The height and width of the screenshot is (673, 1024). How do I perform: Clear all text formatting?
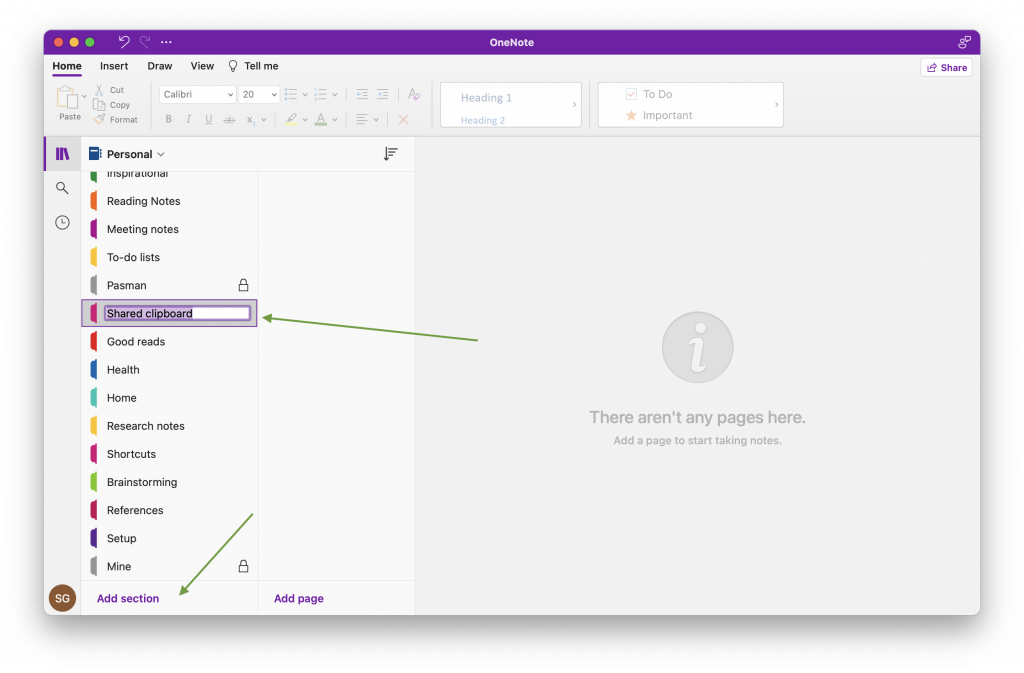pyautogui.click(x=414, y=95)
